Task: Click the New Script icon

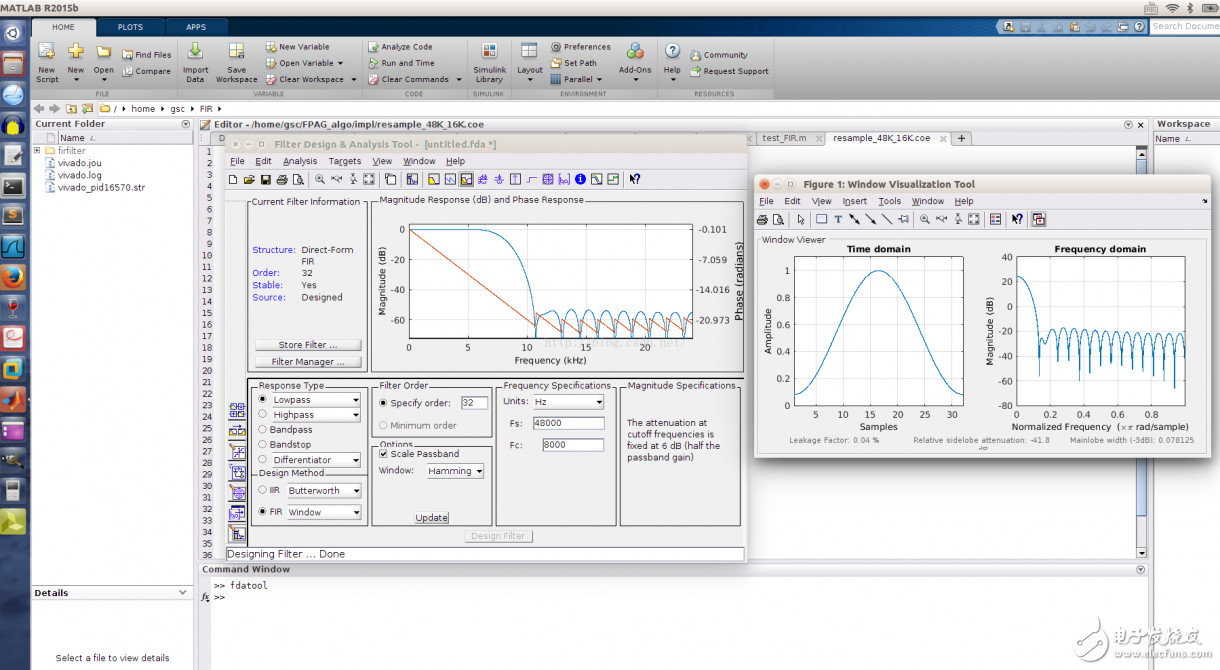Action: click(x=47, y=52)
